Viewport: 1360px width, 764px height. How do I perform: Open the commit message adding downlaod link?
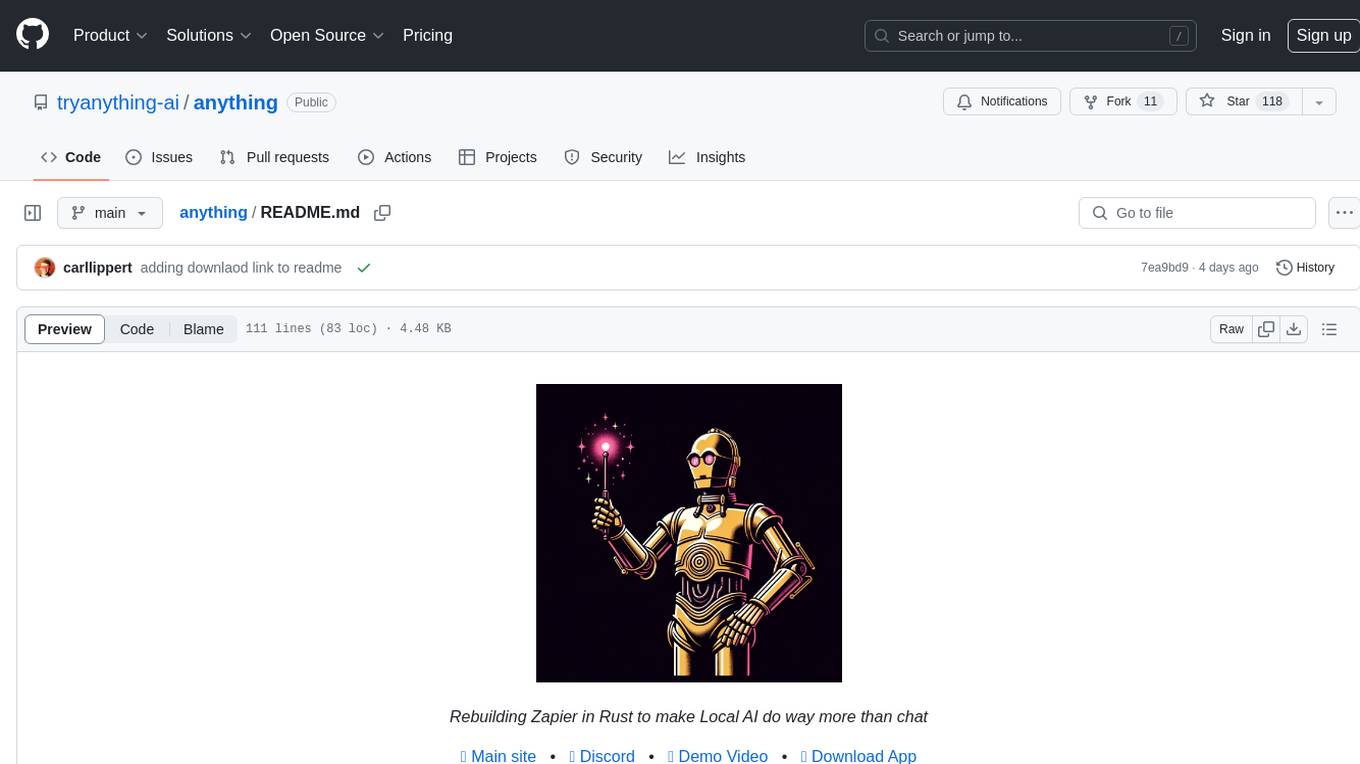point(241,267)
